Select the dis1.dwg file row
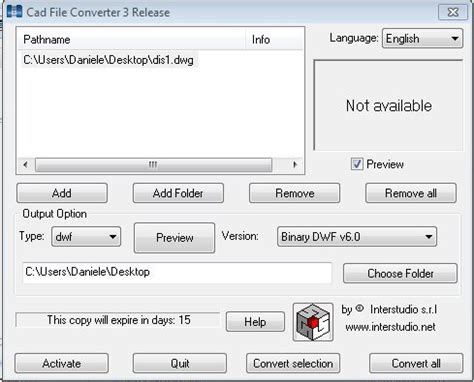The width and height of the screenshot is (474, 382). [x=109, y=60]
